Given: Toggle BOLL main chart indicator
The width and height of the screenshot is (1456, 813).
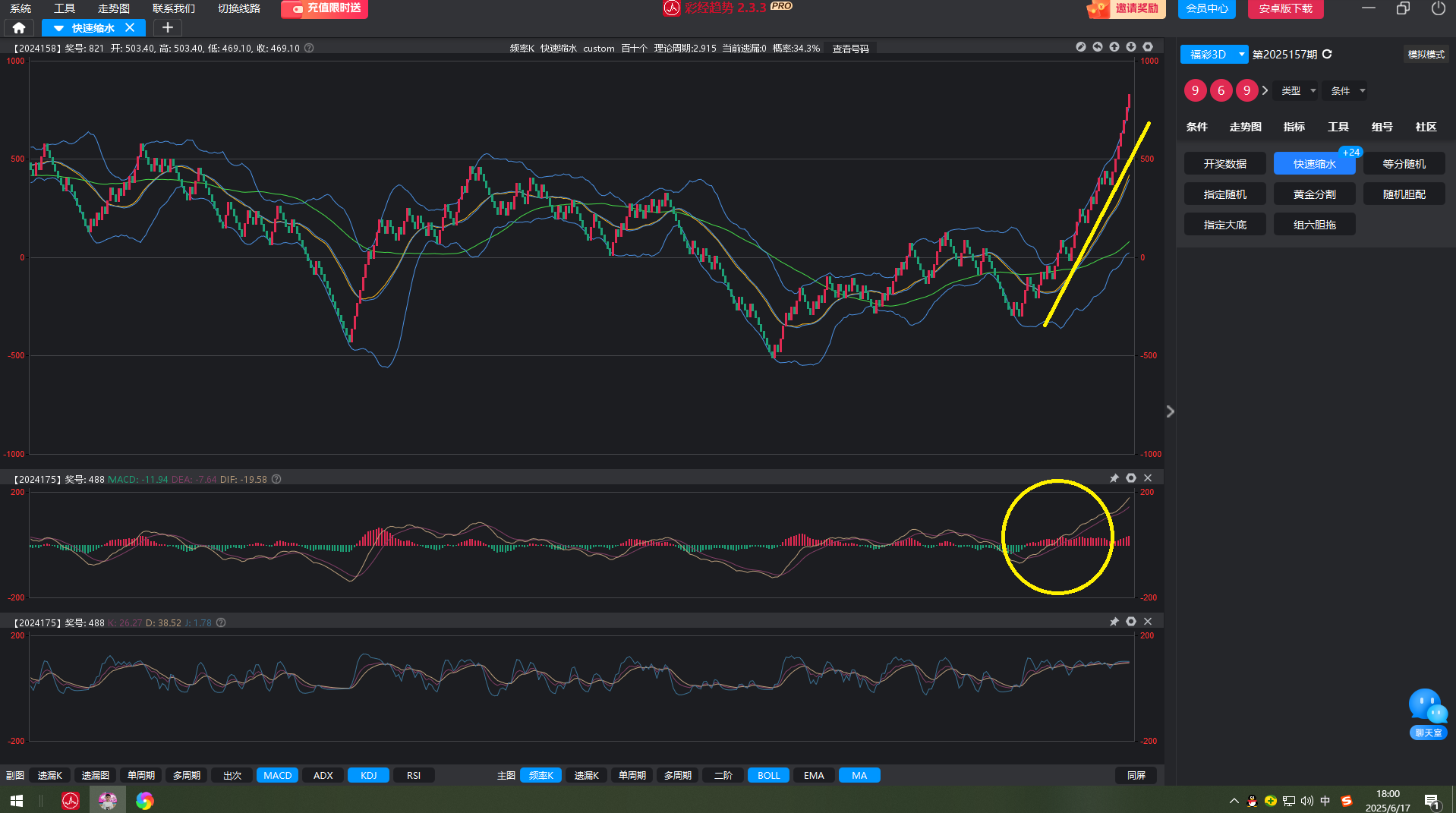Looking at the screenshot, I should tap(768, 775).
